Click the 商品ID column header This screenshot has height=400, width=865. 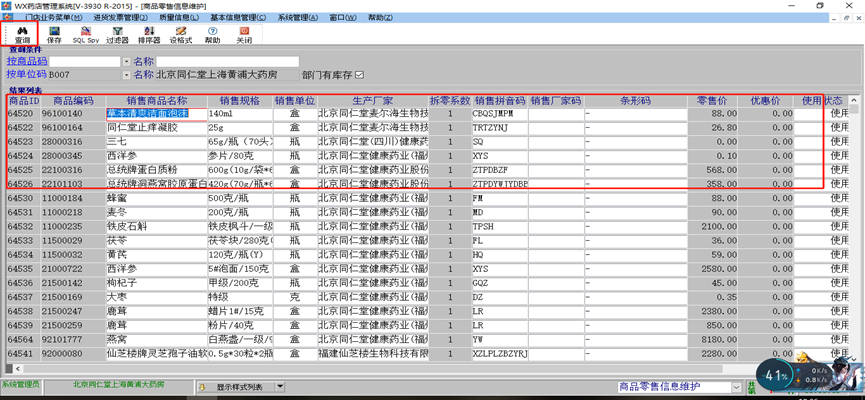point(24,101)
